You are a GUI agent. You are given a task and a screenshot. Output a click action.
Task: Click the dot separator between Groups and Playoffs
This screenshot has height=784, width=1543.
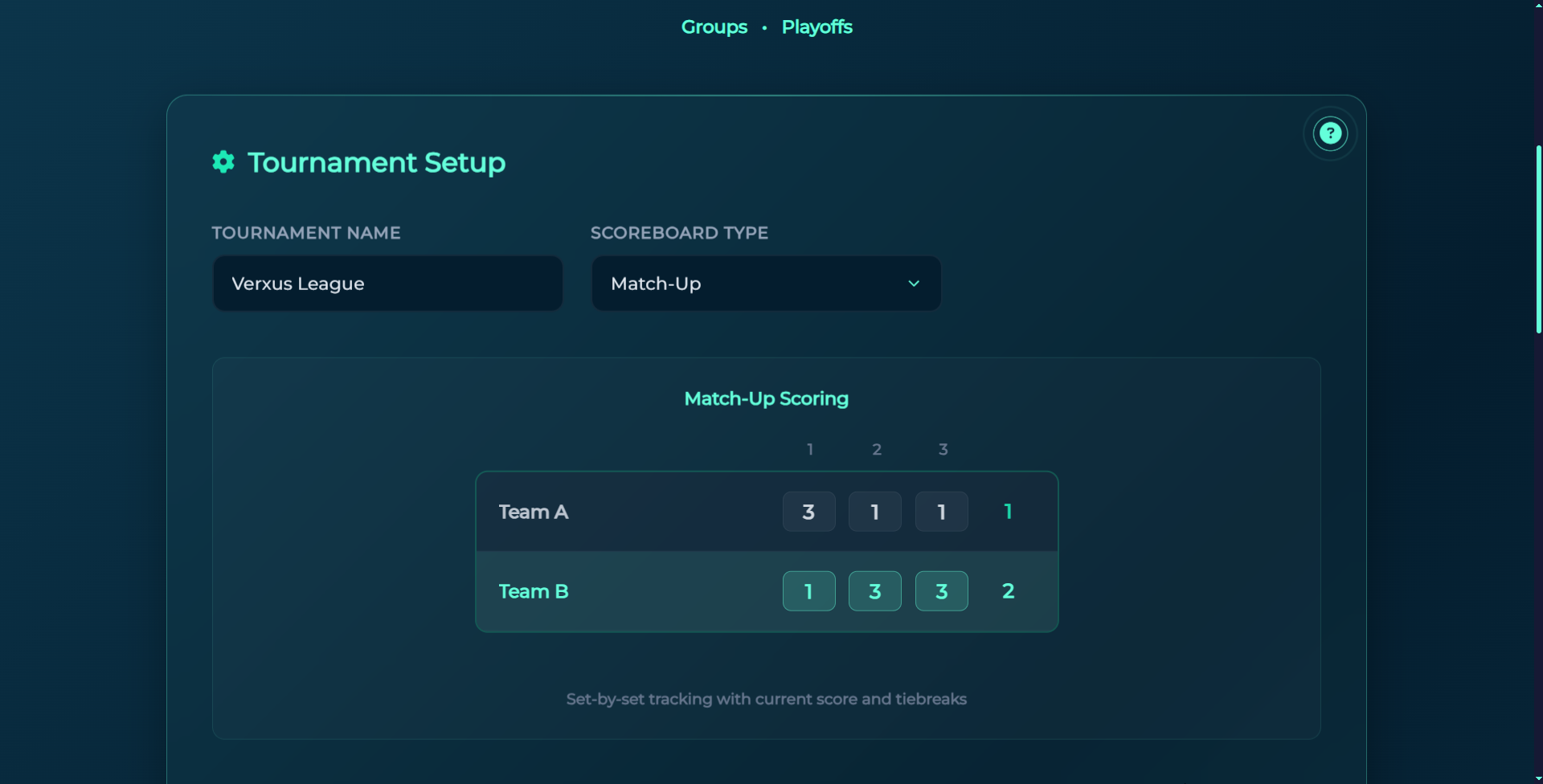pos(764,27)
